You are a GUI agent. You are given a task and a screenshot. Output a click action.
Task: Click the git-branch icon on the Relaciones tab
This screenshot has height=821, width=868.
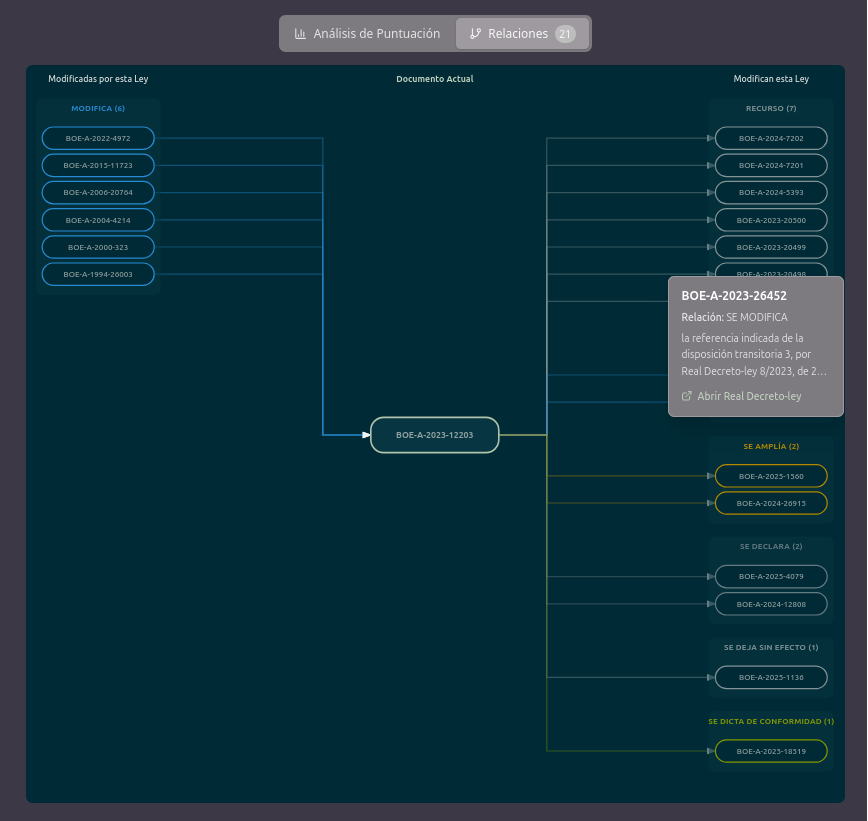[475, 33]
